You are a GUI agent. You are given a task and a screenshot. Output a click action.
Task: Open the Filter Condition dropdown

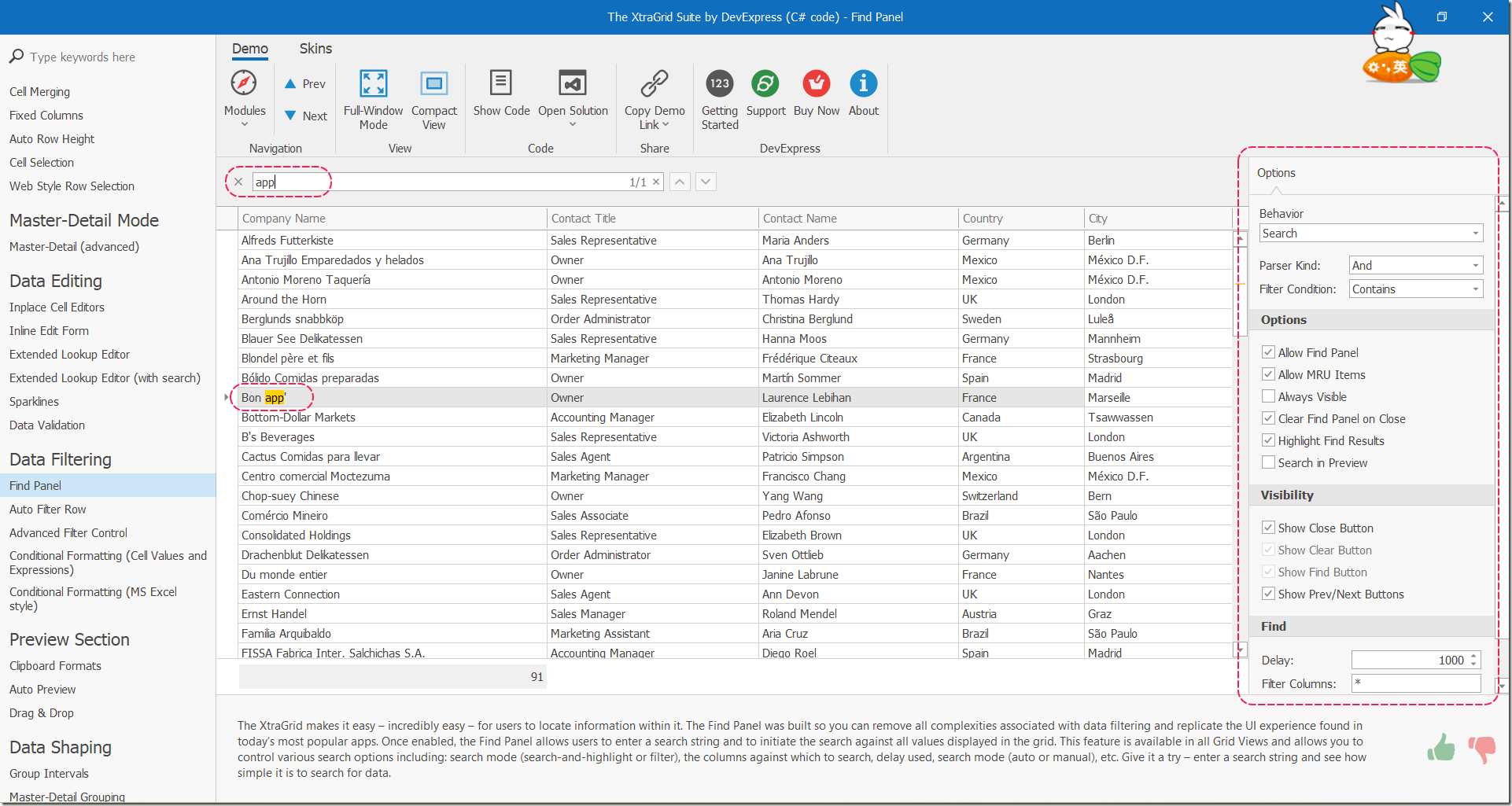click(1476, 289)
